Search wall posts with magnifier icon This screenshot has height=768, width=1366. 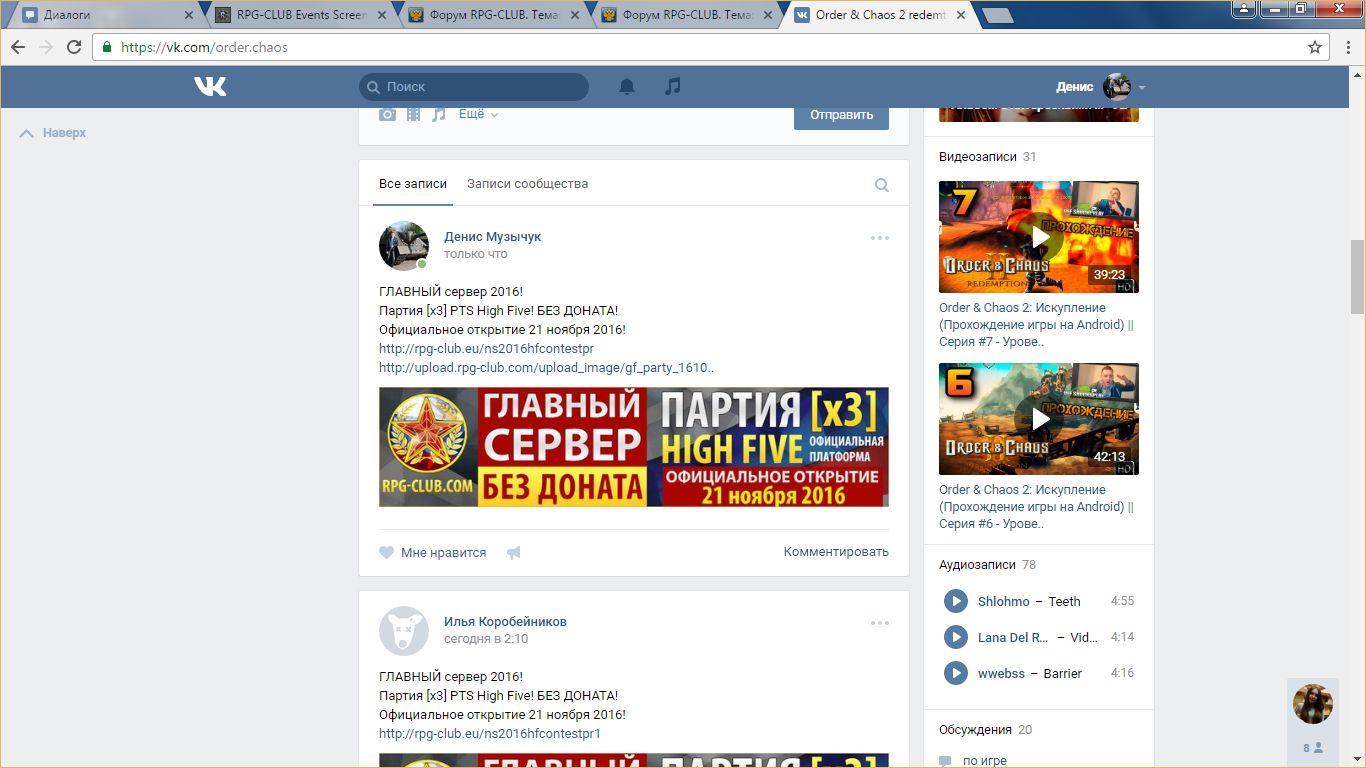(x=882, y=184)
